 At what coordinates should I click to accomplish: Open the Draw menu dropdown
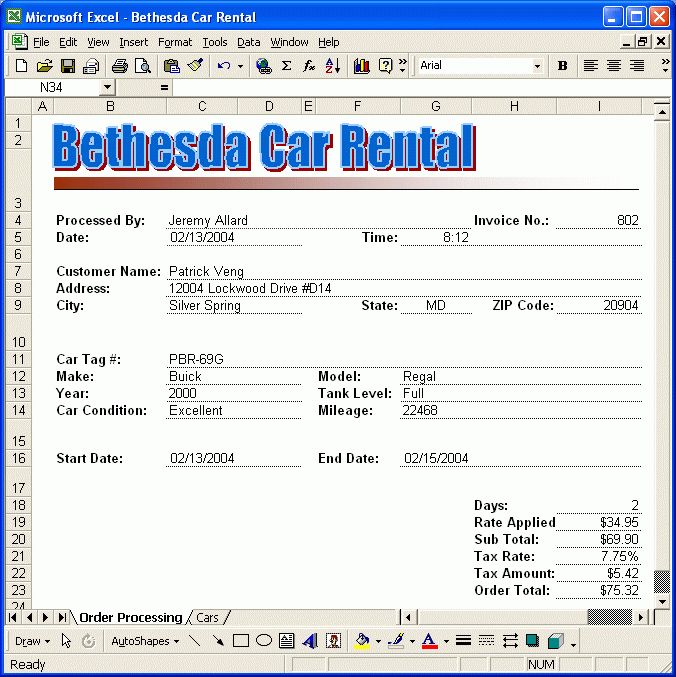(x=32, y=641)
